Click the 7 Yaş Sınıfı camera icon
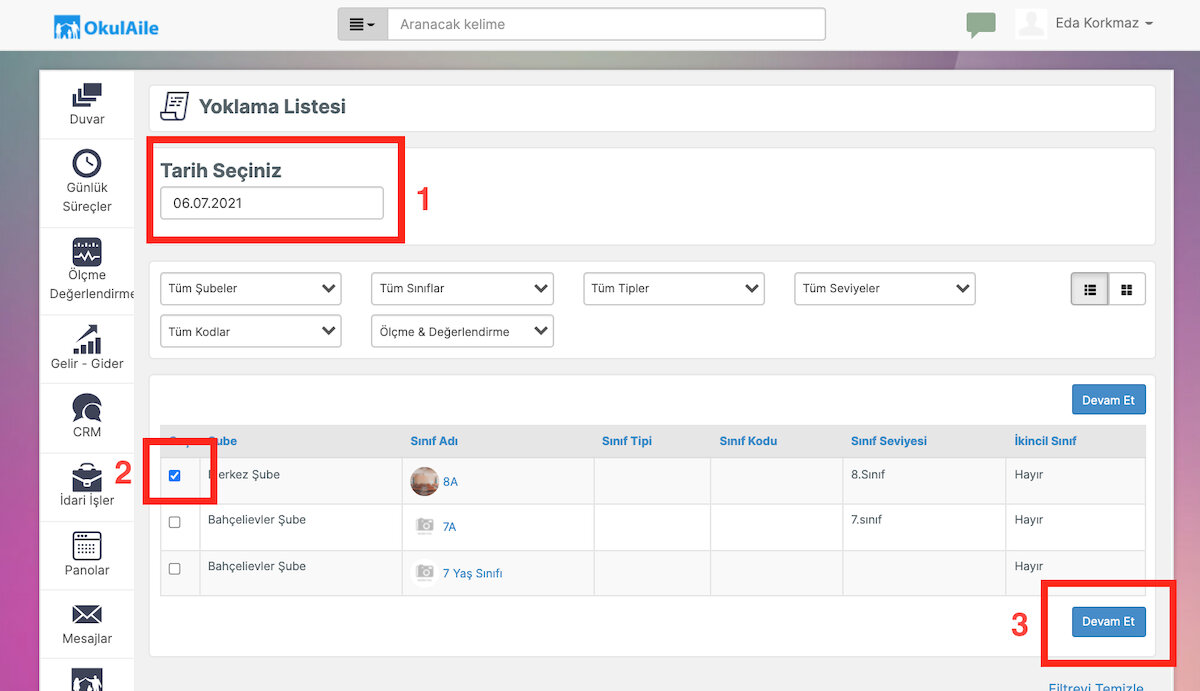Image resolution: width=1200 pixels, height=691 pixels. pos(425,573)
